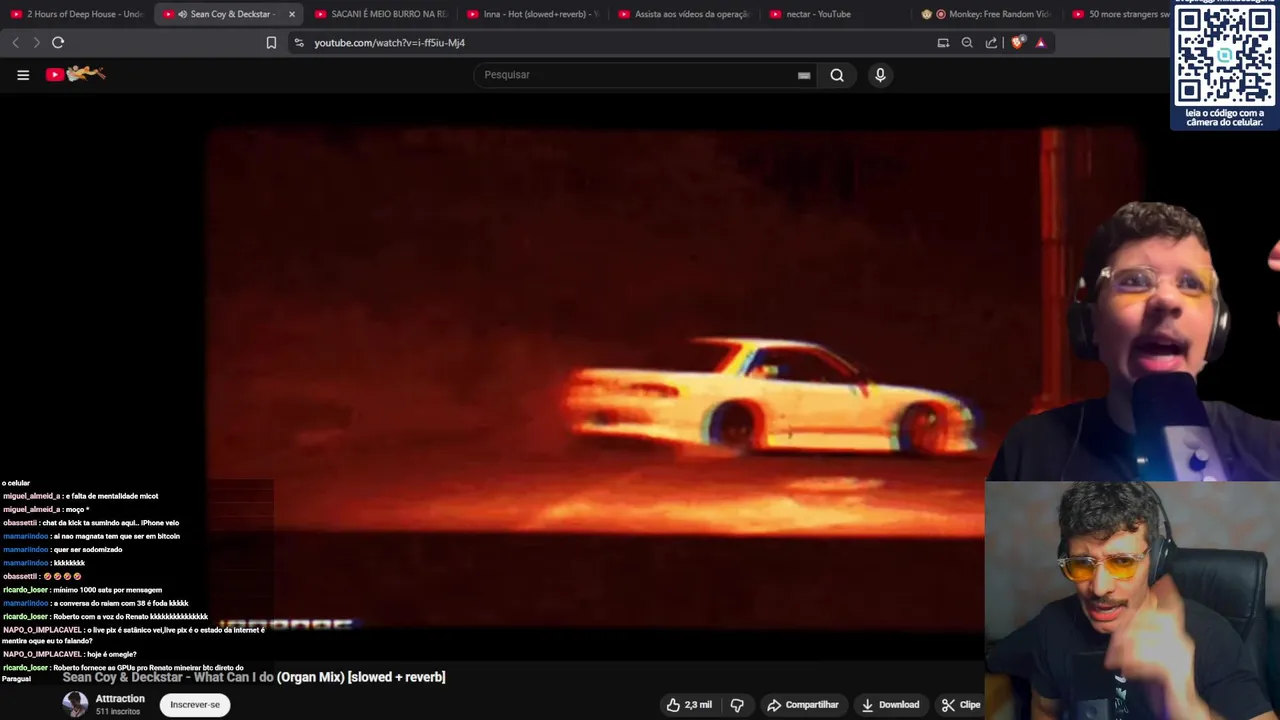
Task: Switch to 2 Hours of Deep House tab
Action: (77, 14)
